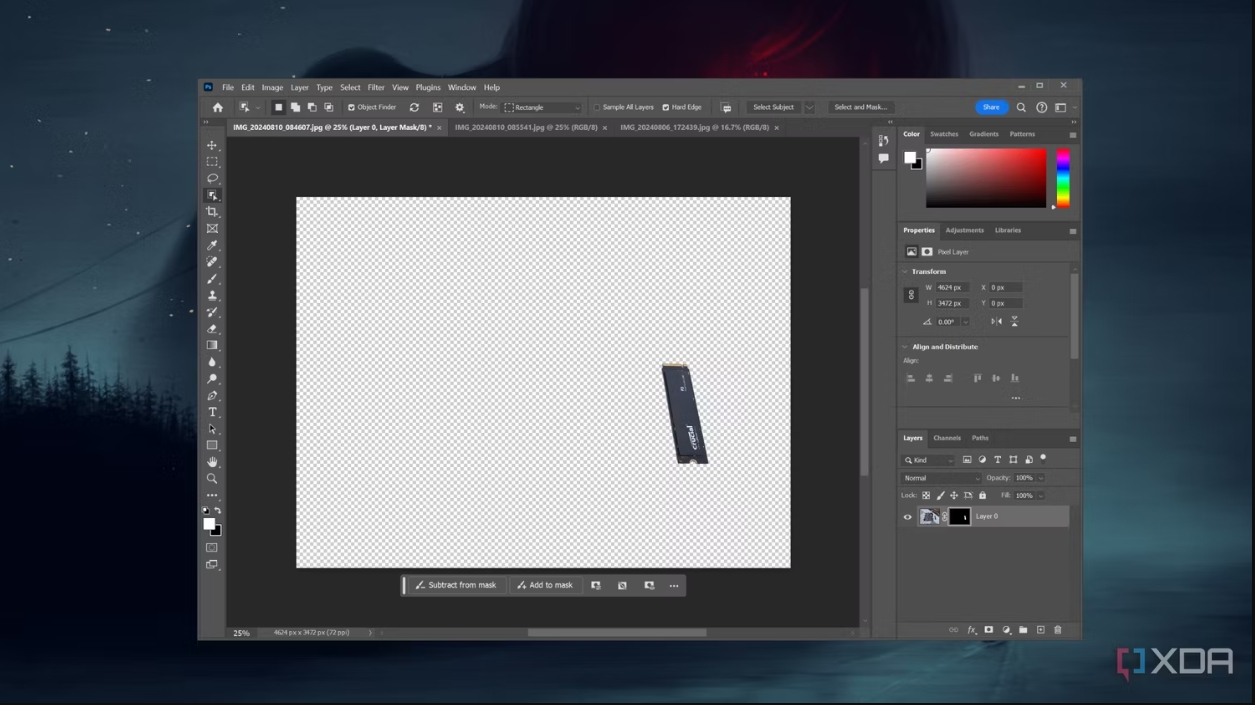
Task: Click the Select Subject button
Action: [x=773, y=107]
